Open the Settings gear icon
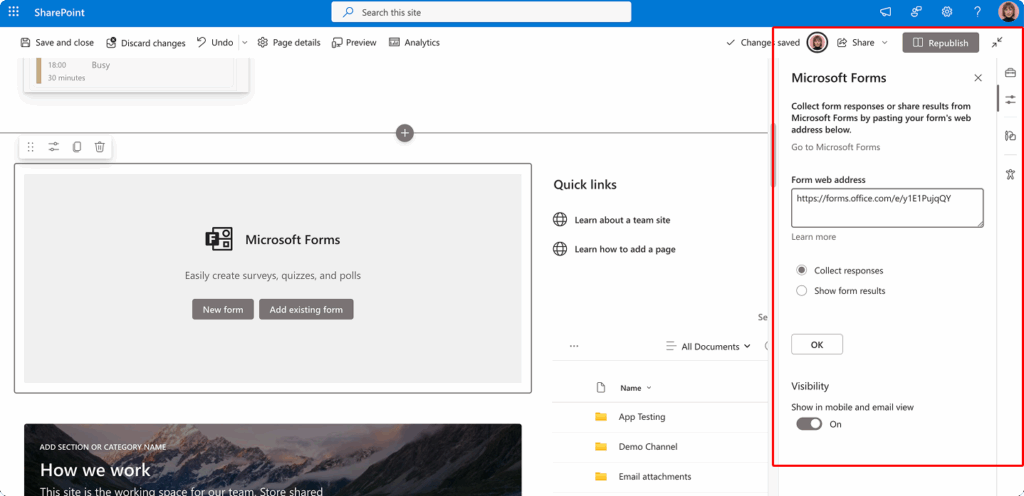 click(x=946, y=12)
